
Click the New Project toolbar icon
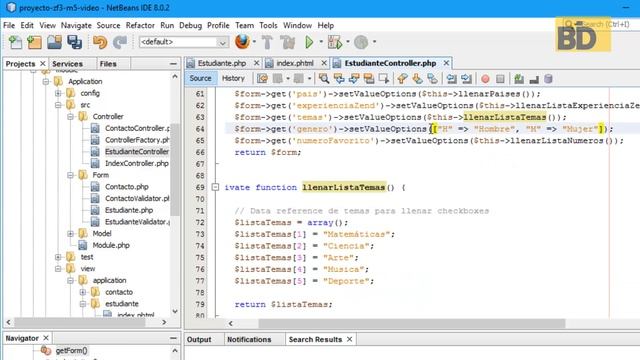point(34,42)
